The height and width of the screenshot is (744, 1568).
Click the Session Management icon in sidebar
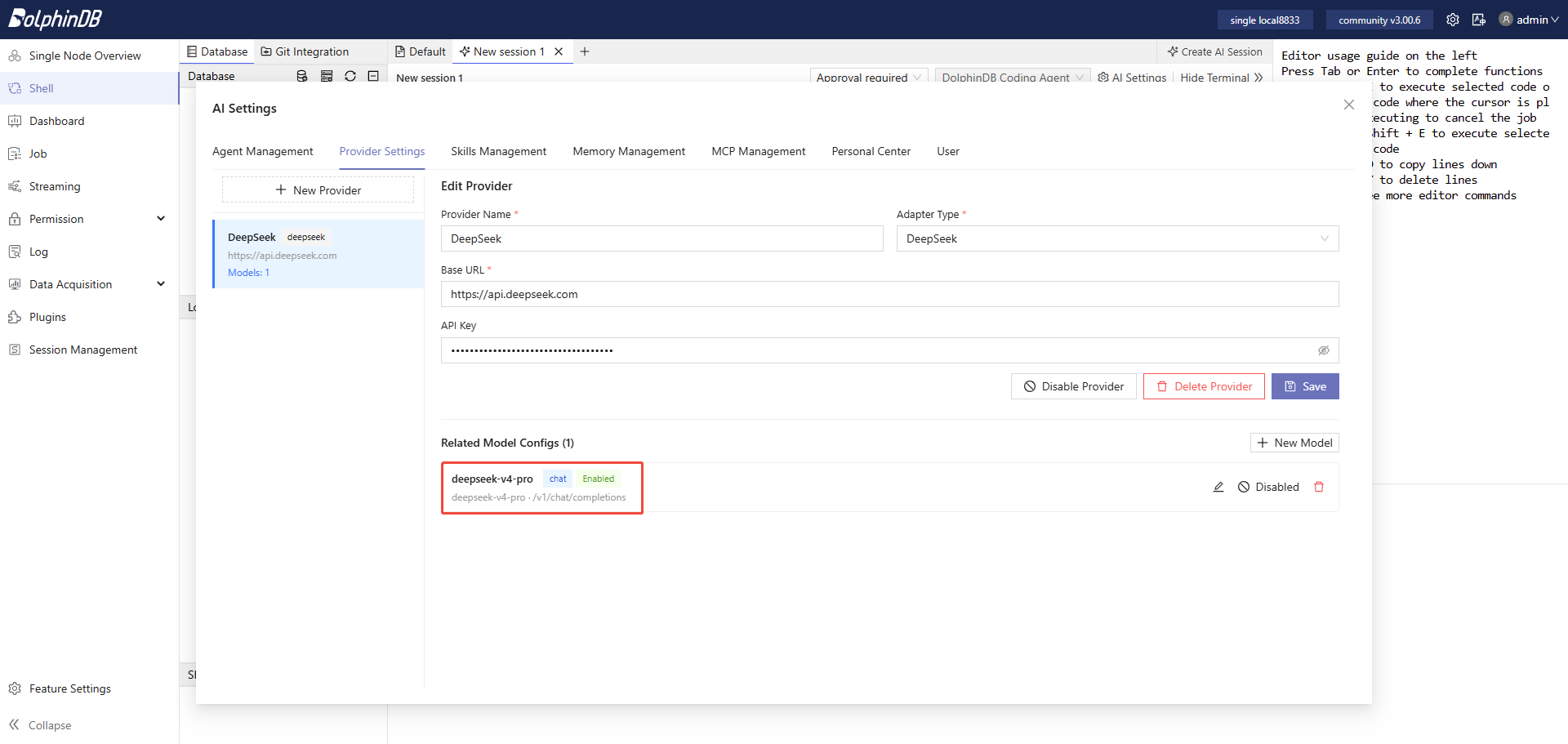pos(15,350)
